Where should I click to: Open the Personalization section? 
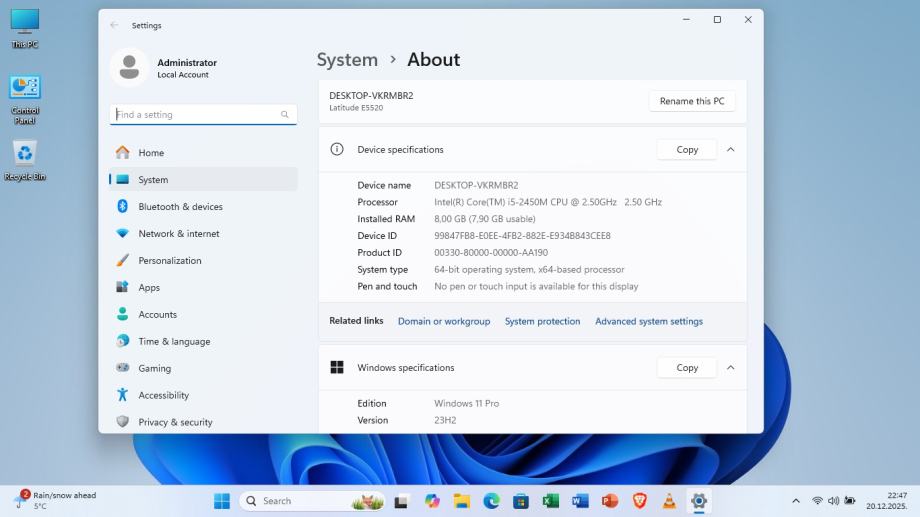(169, 261)
